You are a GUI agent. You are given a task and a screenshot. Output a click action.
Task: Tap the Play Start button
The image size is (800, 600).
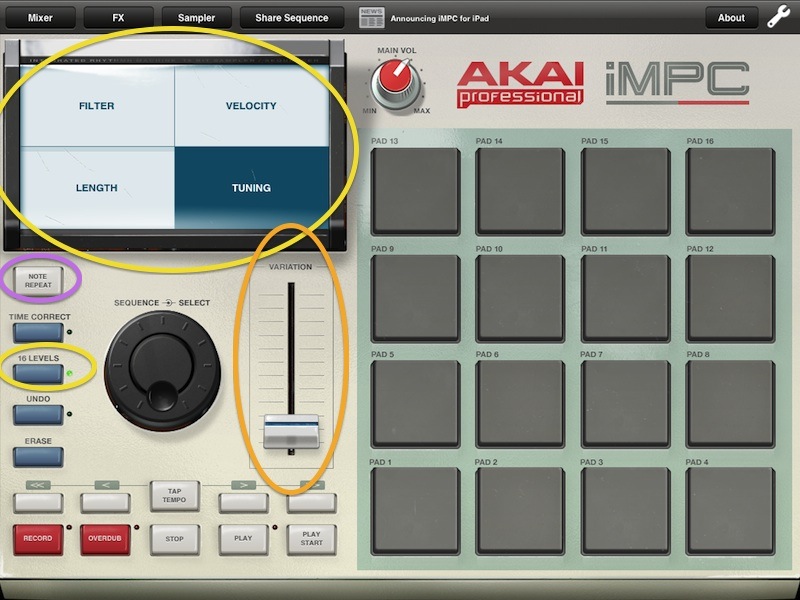tap(312, 539)
